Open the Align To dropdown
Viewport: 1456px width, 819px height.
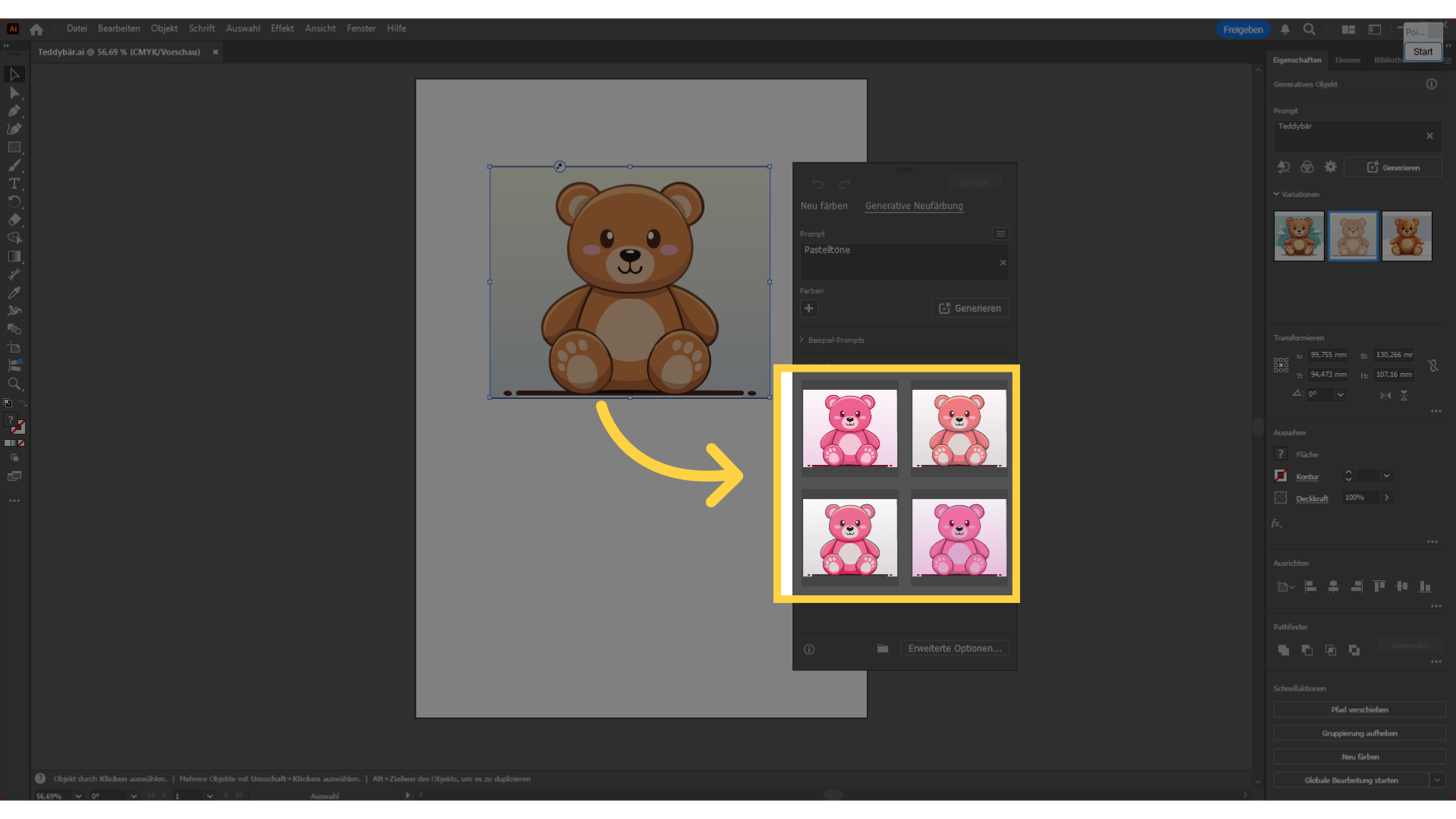point(1284,586)
